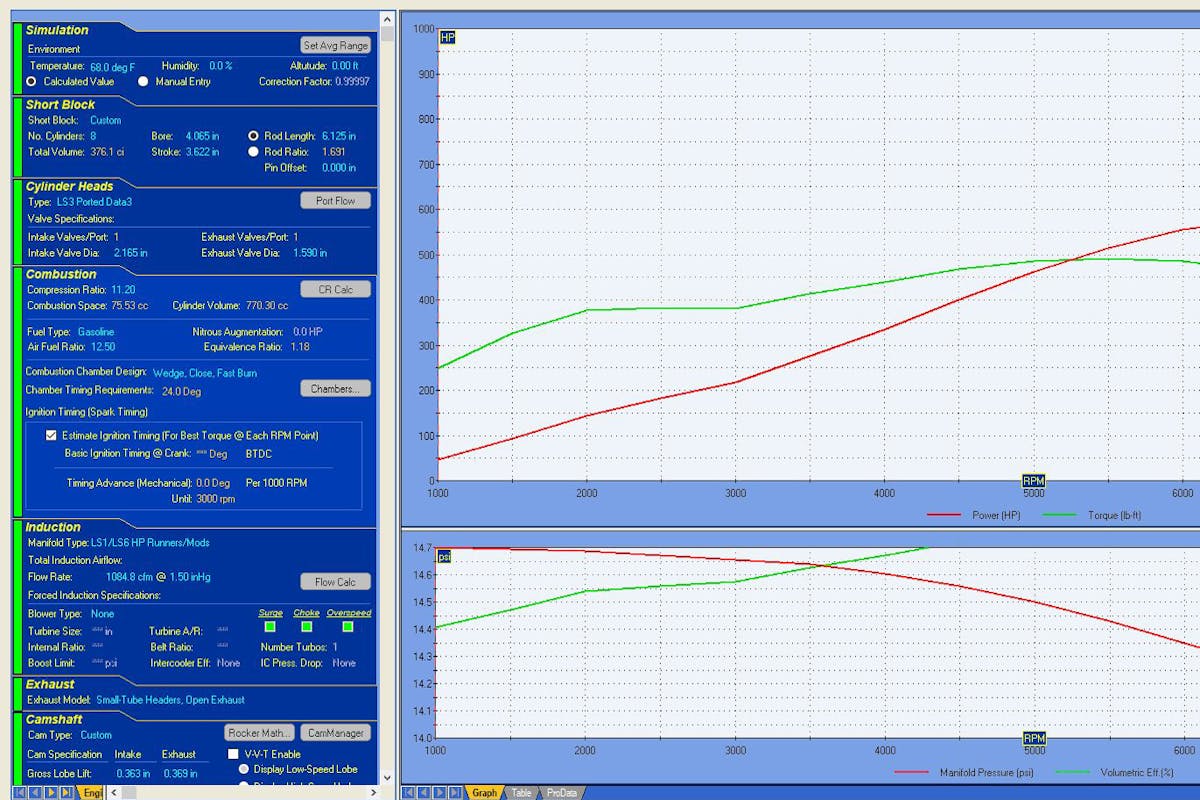Switch to the Table tab
This screenshot has height=800, width=1200.
tap(522, 793)
